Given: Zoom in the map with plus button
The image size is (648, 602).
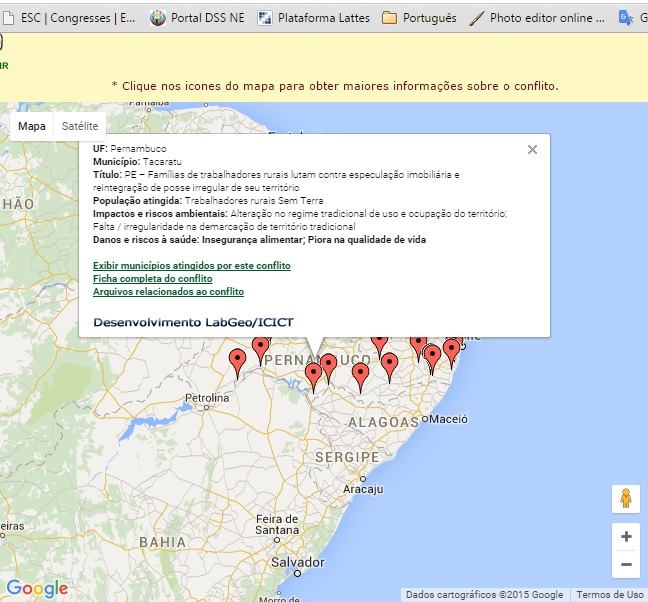Looking at the screenshot, I should (626, 537).
